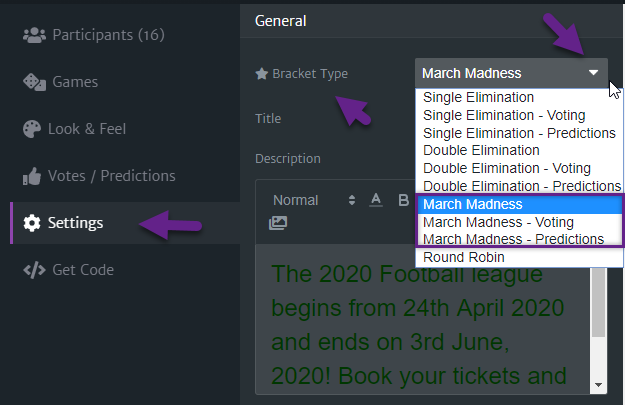
Task: Click the Participants people icon
Action: point(34,35)
